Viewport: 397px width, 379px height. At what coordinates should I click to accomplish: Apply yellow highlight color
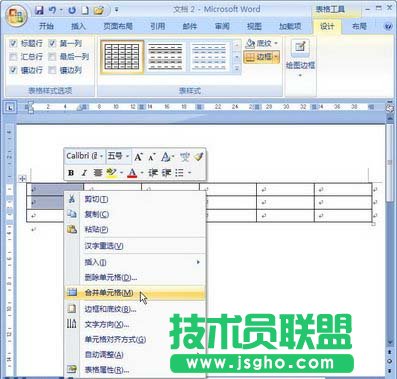click(111, 173)
